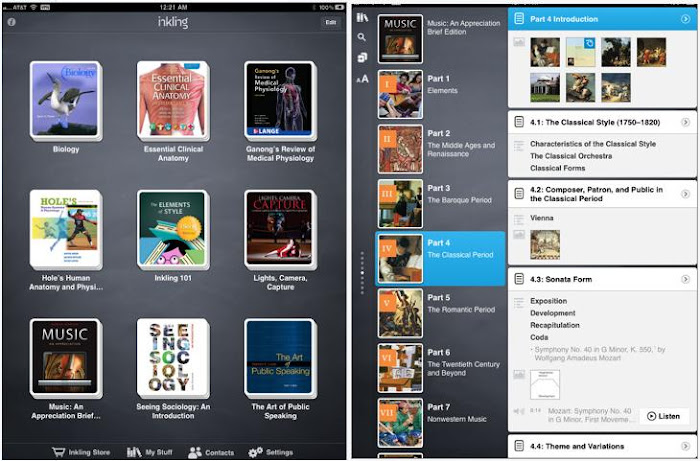Open the 4.3 Sonata Form arrow
Viewport: 700px width, 461px height.
click(685, 279)
